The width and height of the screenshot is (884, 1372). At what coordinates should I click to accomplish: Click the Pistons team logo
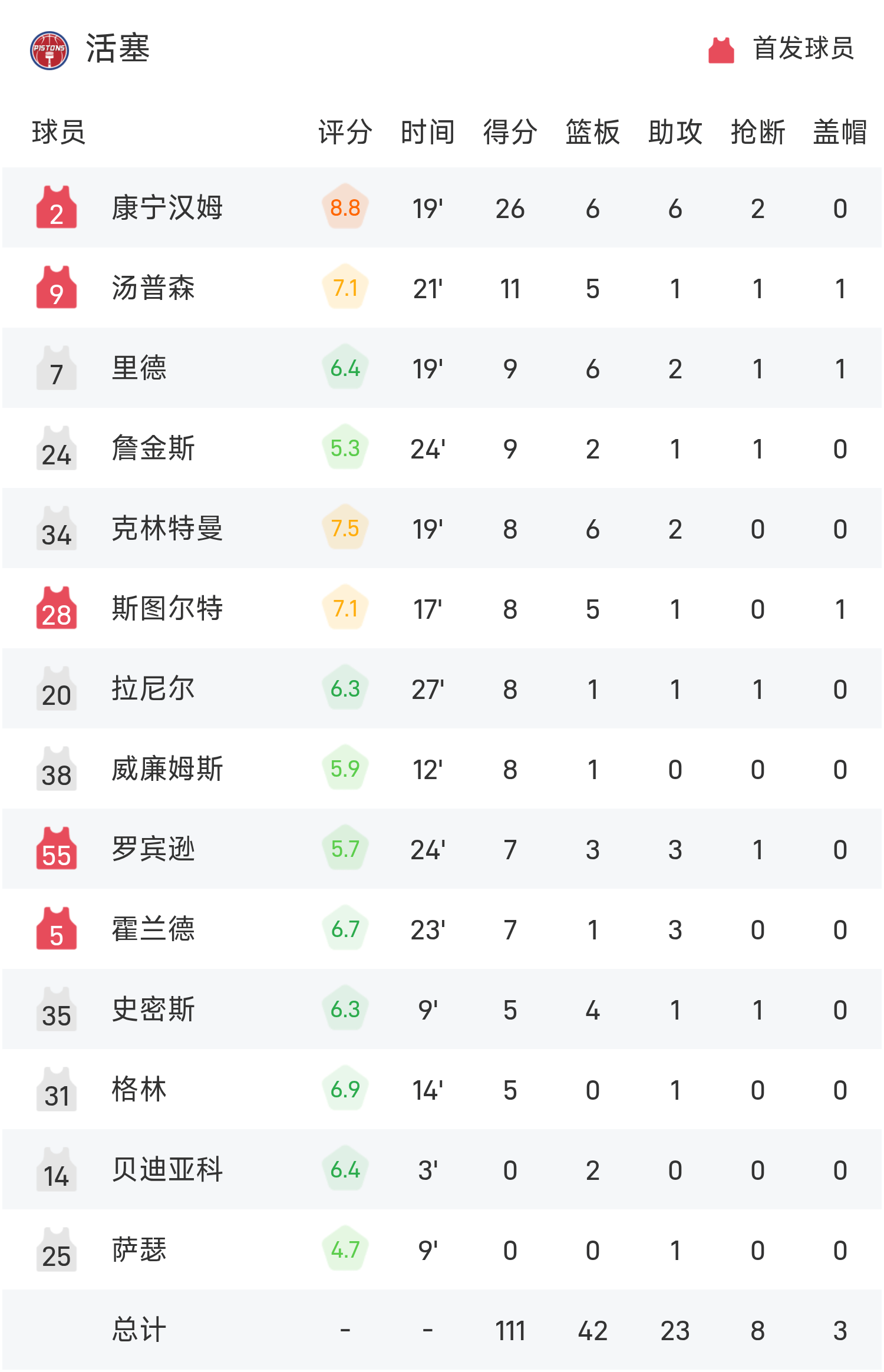tap(50, 50)
